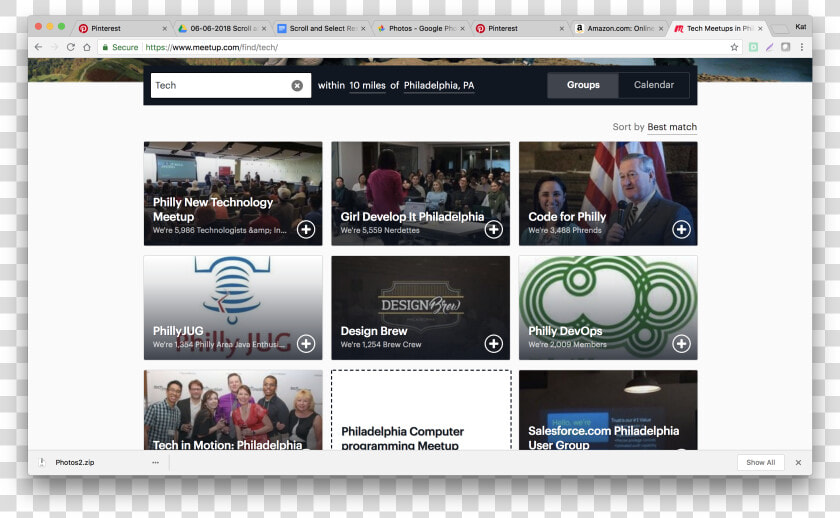Click plus icon on Philly DevOps card
This screenshot has height=518, width=840.
click(681, 343)
